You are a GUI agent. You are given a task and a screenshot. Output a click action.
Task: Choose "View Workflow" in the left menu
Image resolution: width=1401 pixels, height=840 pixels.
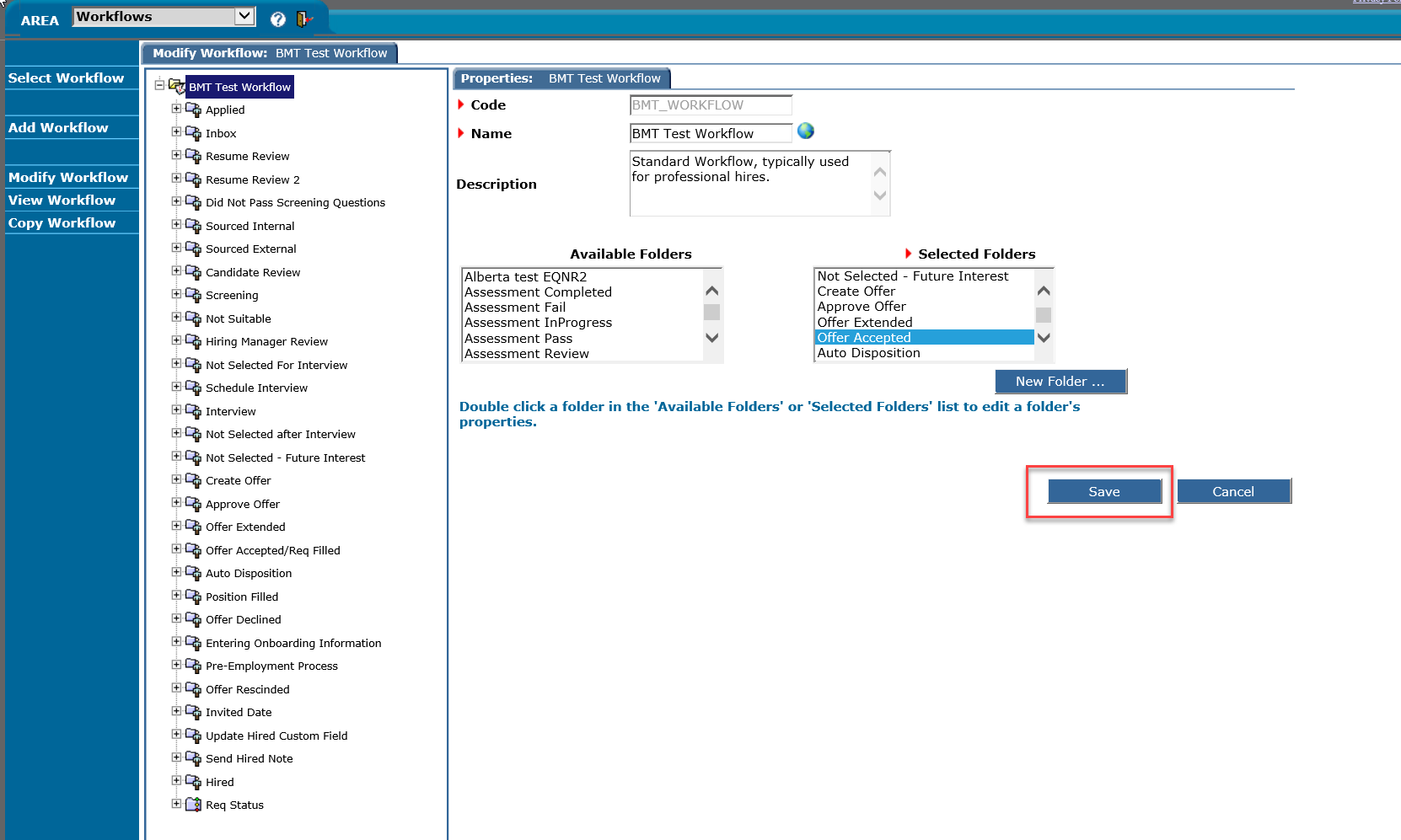pos(61,200)
